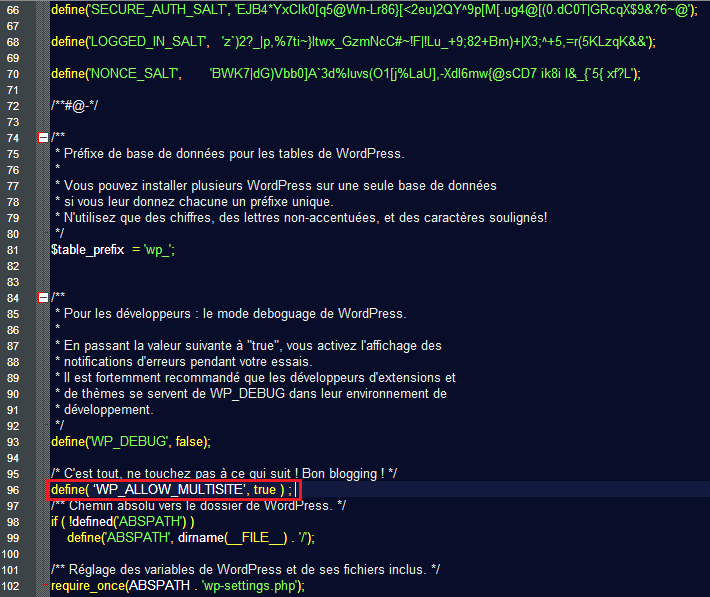Click the /**#@-*/ comment on line 72
The image size is (710, 597).
(x=74, y=105)
